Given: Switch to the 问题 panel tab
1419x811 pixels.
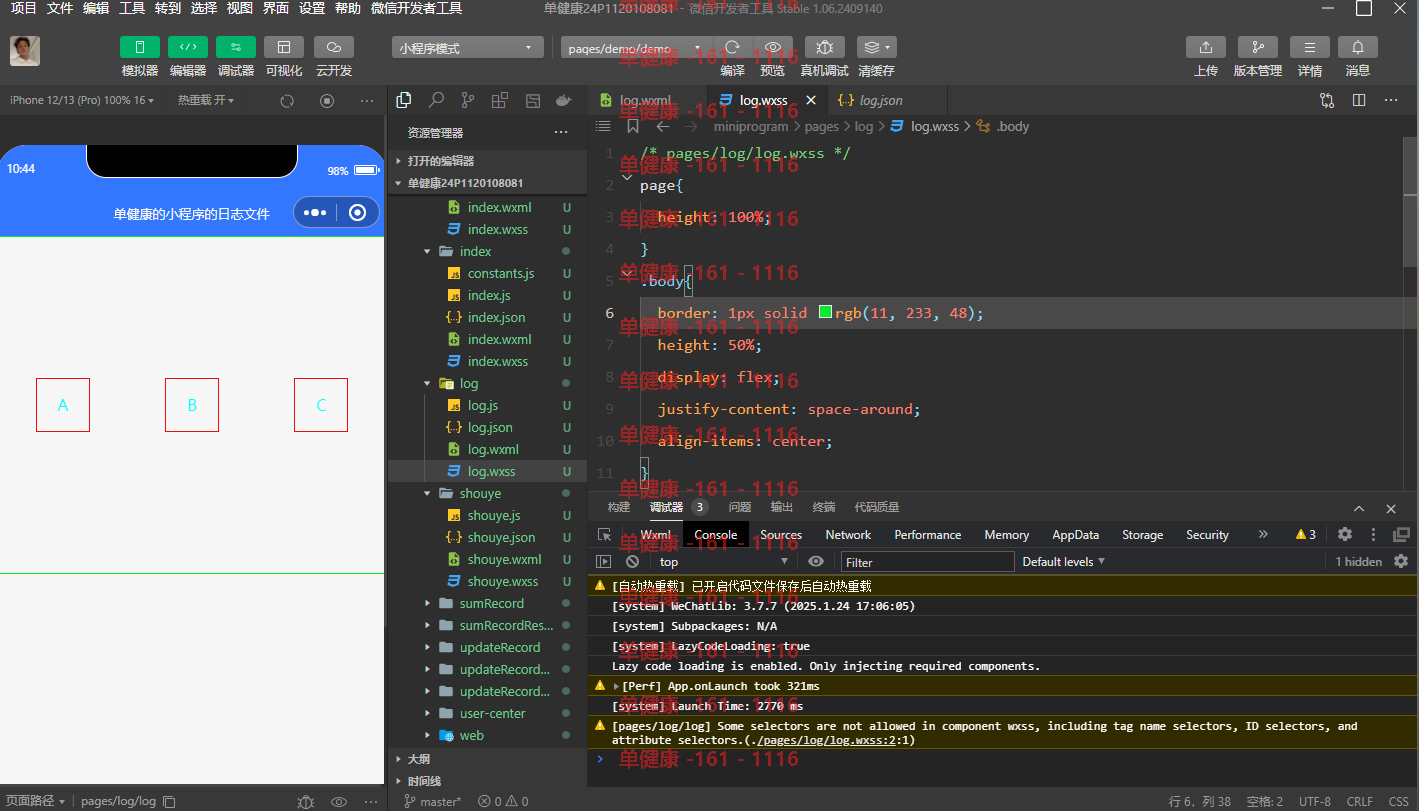Looking at the screenshot, I should click(x=739, y=507).
